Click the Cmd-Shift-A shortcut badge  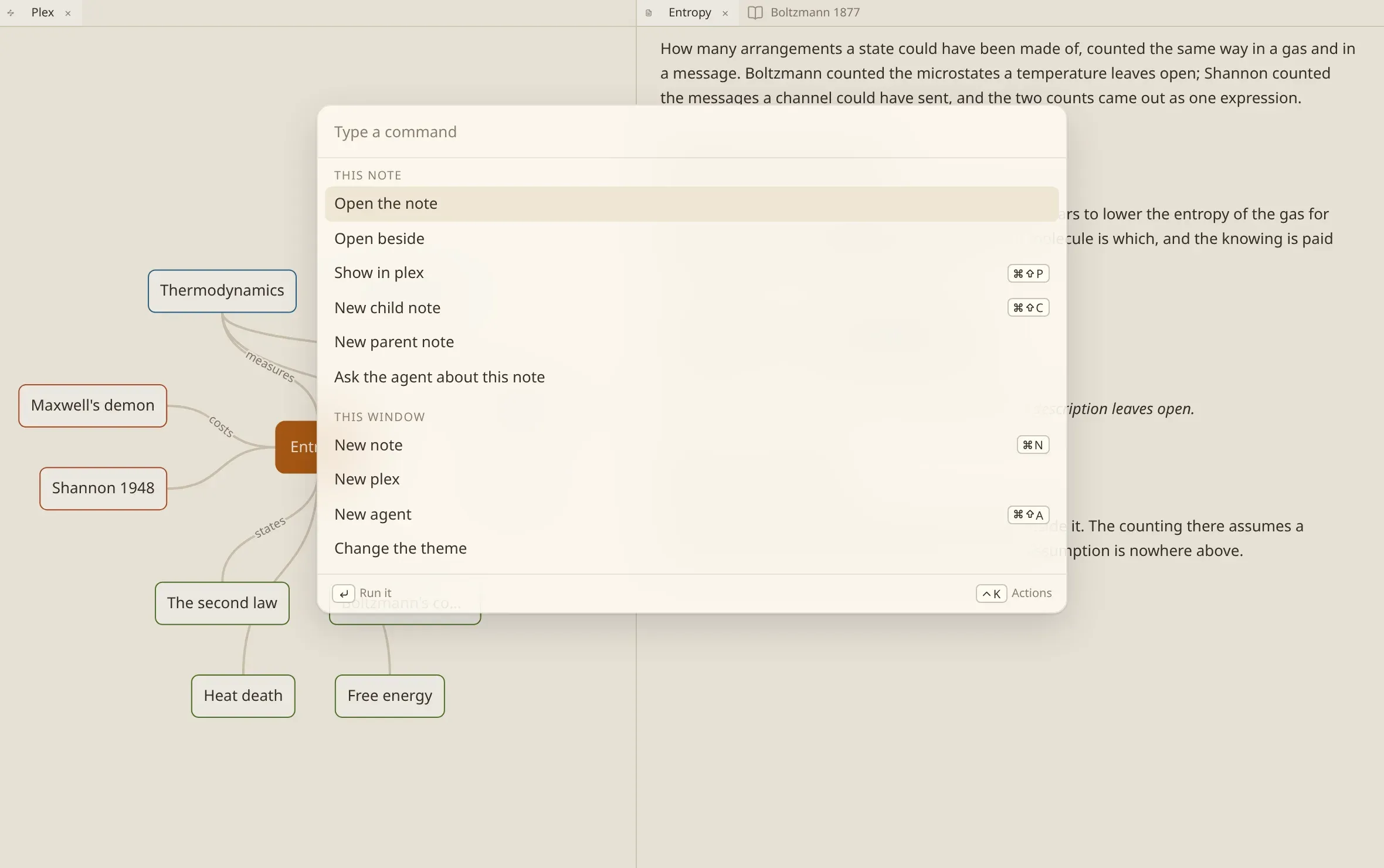[1028, 514]
